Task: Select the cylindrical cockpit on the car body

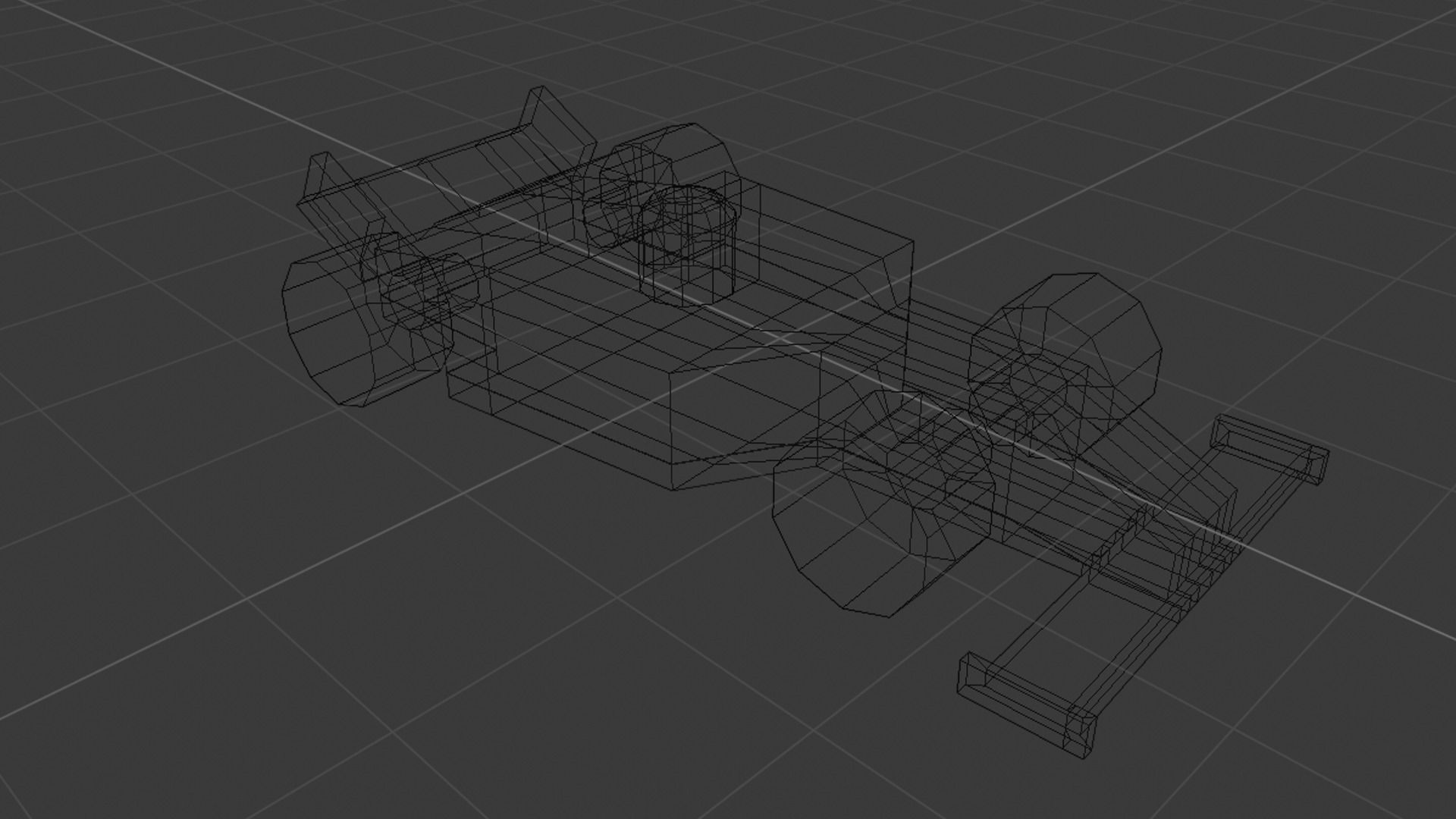Action: coord(688,246)
